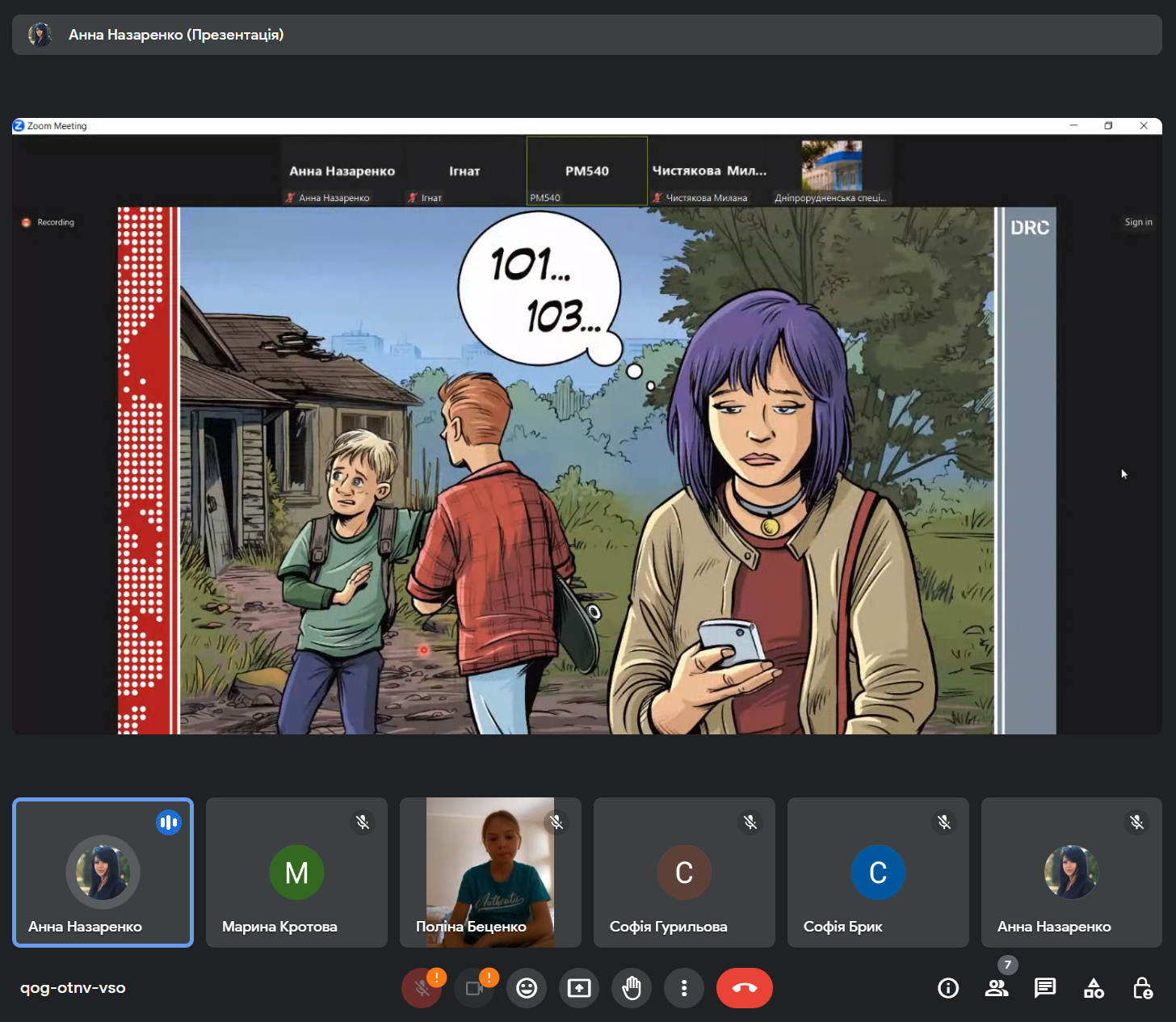The image size is (1176, 1022).
Task: Open meeting details info icon
Action: tap(948, 988)
